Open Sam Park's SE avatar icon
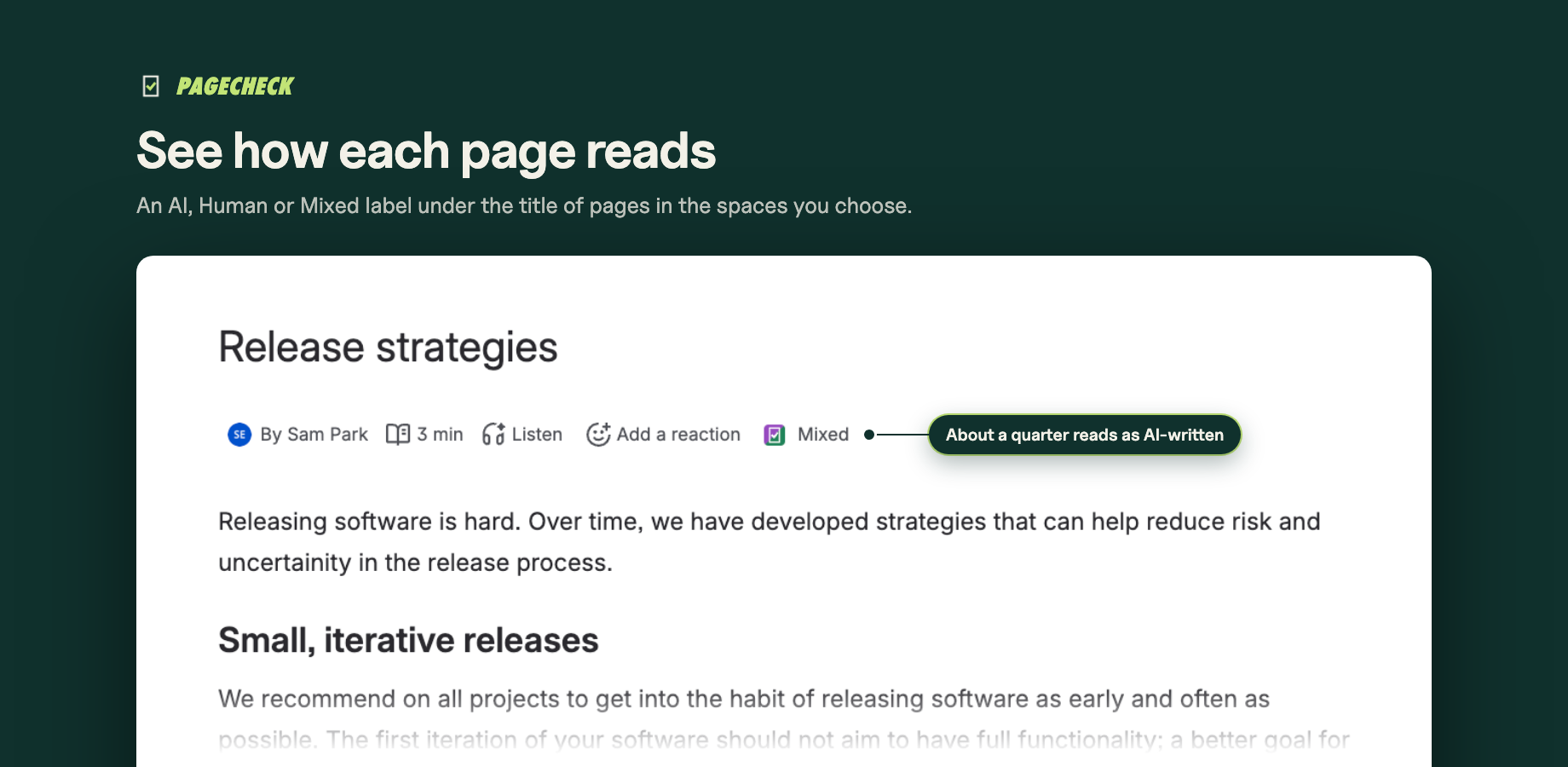 (x=239, y=435)
